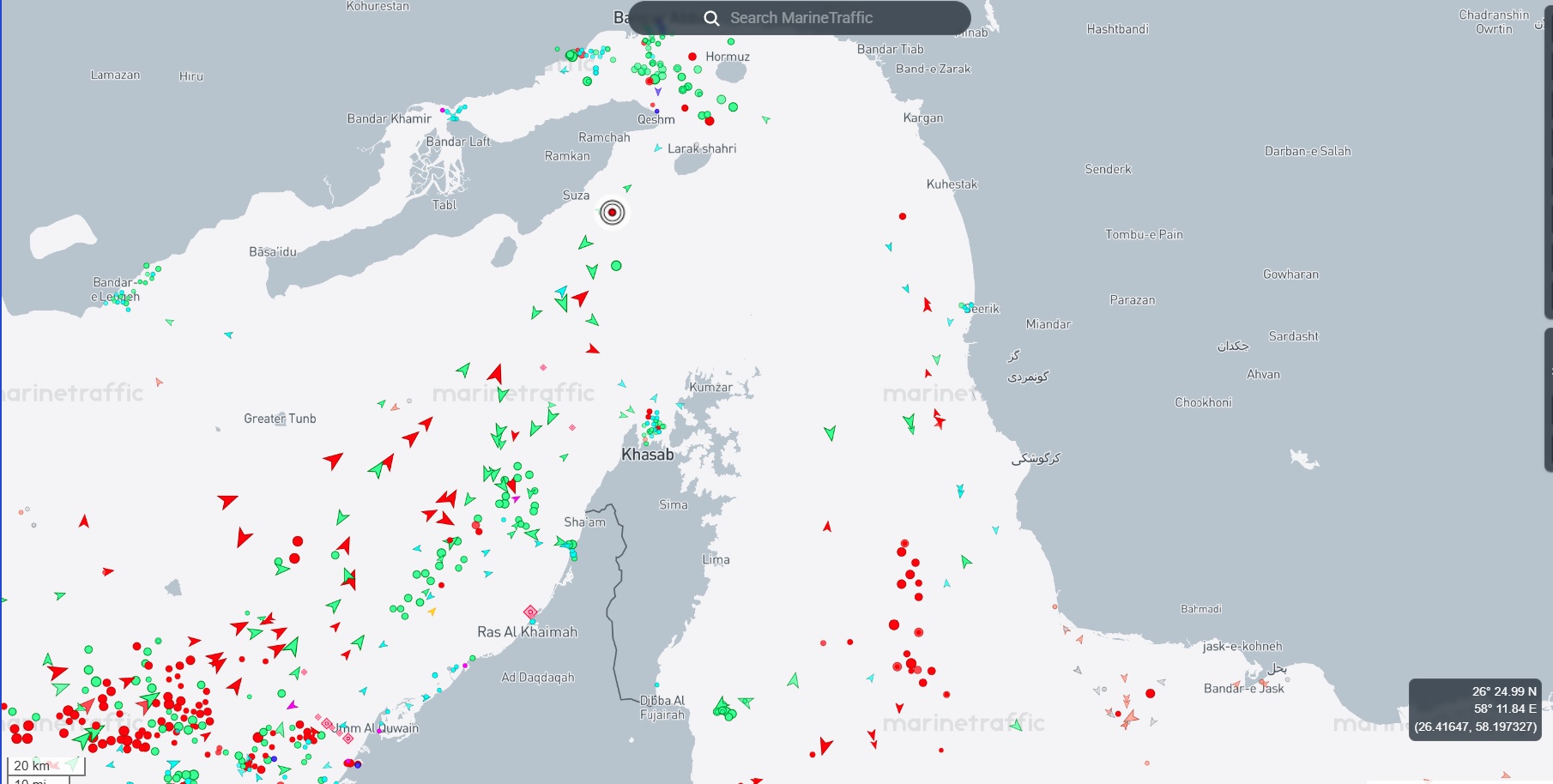The height and width of the screenshot is (784, 1553).
Task: Click the 58° 11.84 E longitude readout
Action: tap(1505, 709)
